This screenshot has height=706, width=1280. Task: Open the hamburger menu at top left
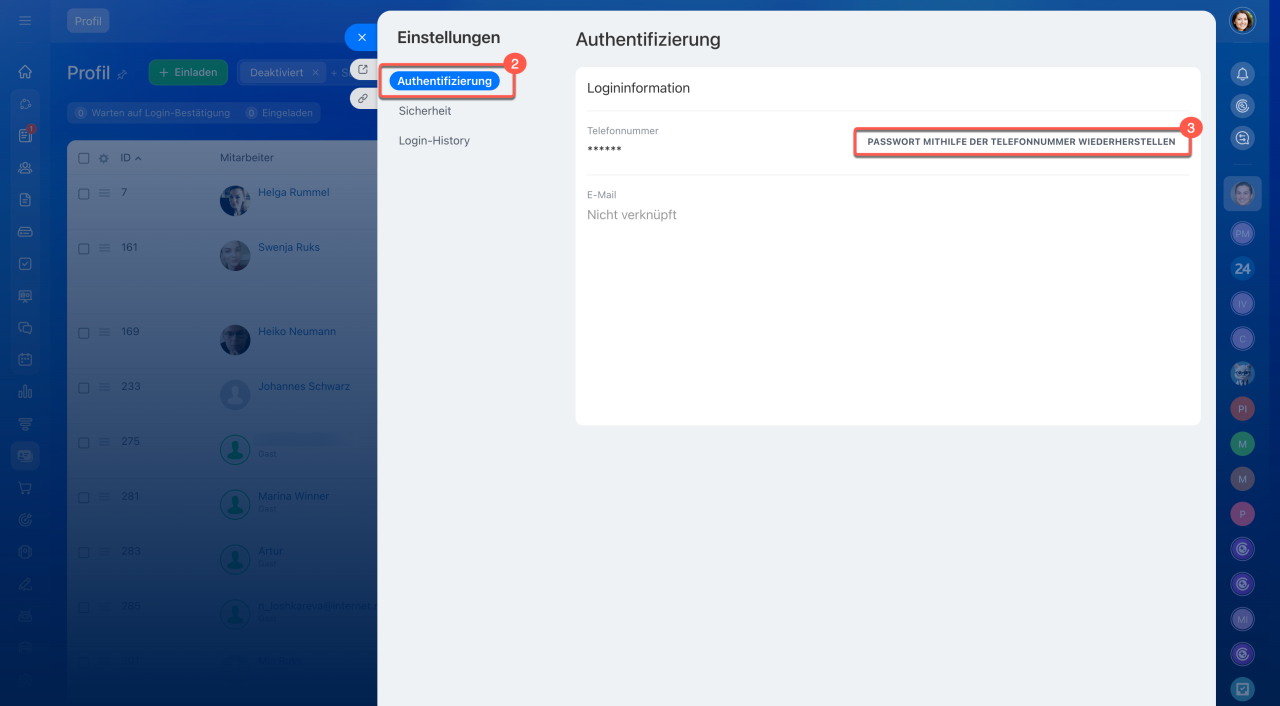25,20
